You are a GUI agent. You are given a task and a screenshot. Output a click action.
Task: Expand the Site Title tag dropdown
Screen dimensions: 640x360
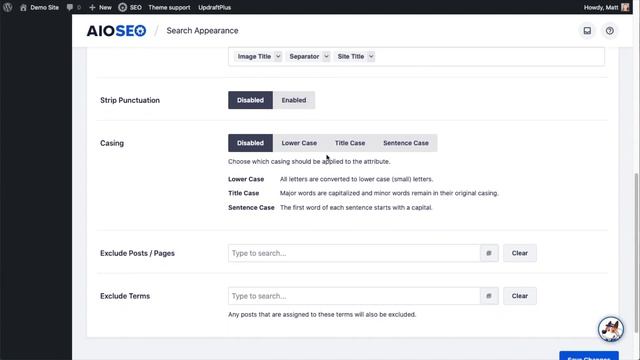(371, 56)
